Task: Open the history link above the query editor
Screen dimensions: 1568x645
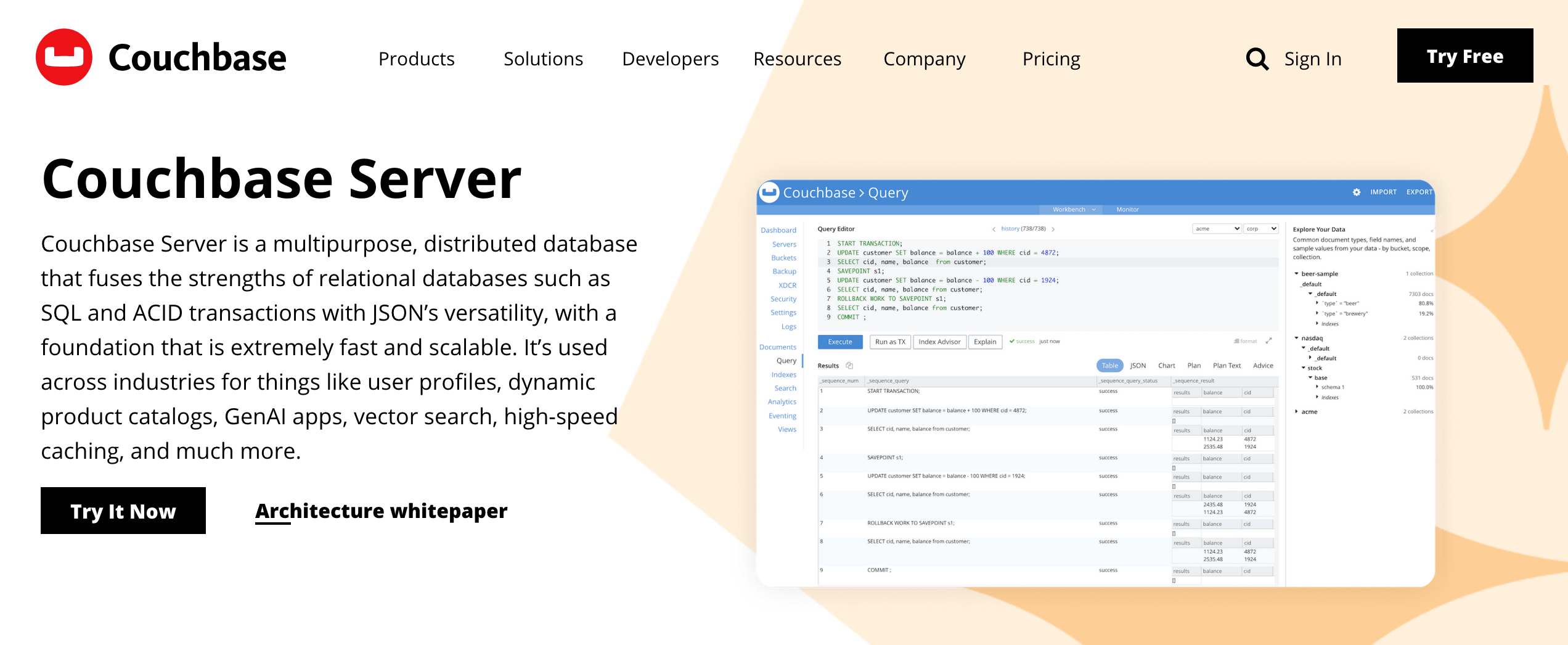Action: 1010,229
